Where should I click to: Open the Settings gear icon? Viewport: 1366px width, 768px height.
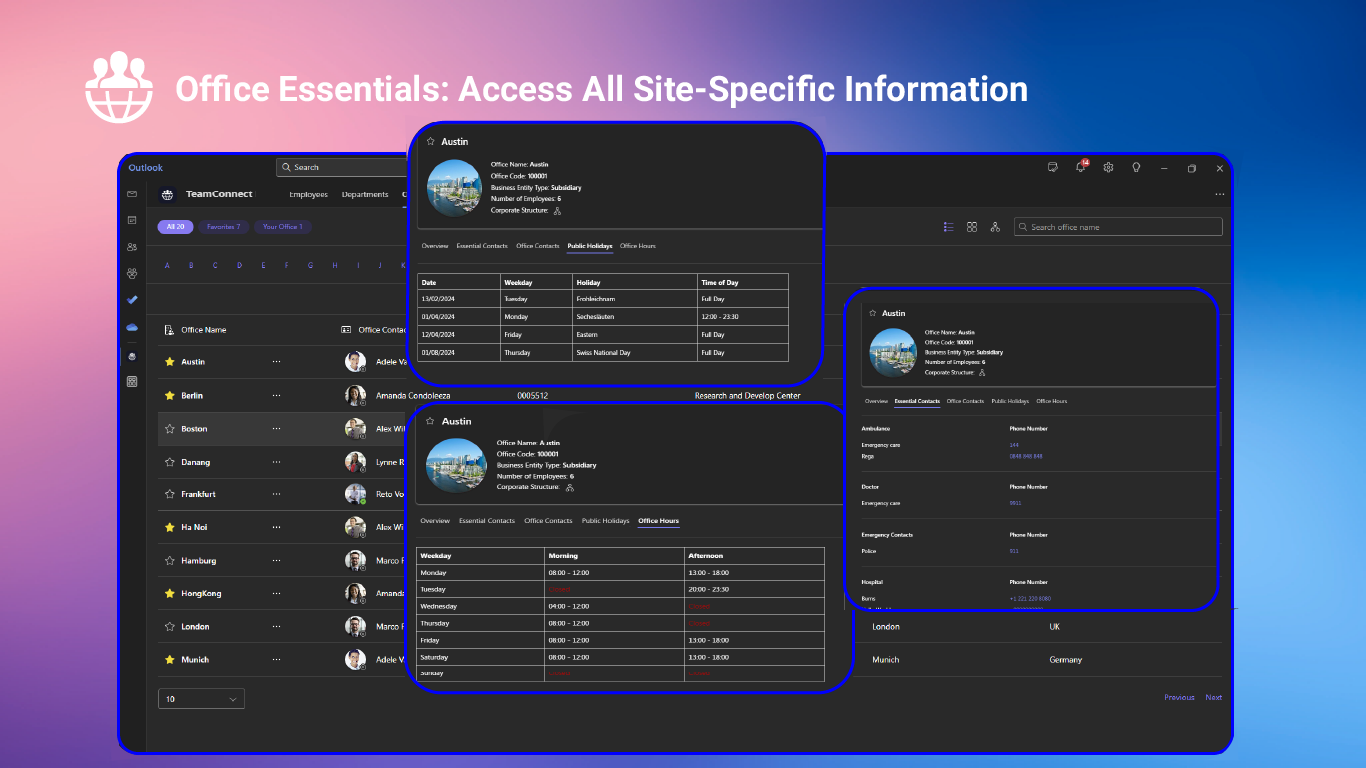(x=1108, y=167)
